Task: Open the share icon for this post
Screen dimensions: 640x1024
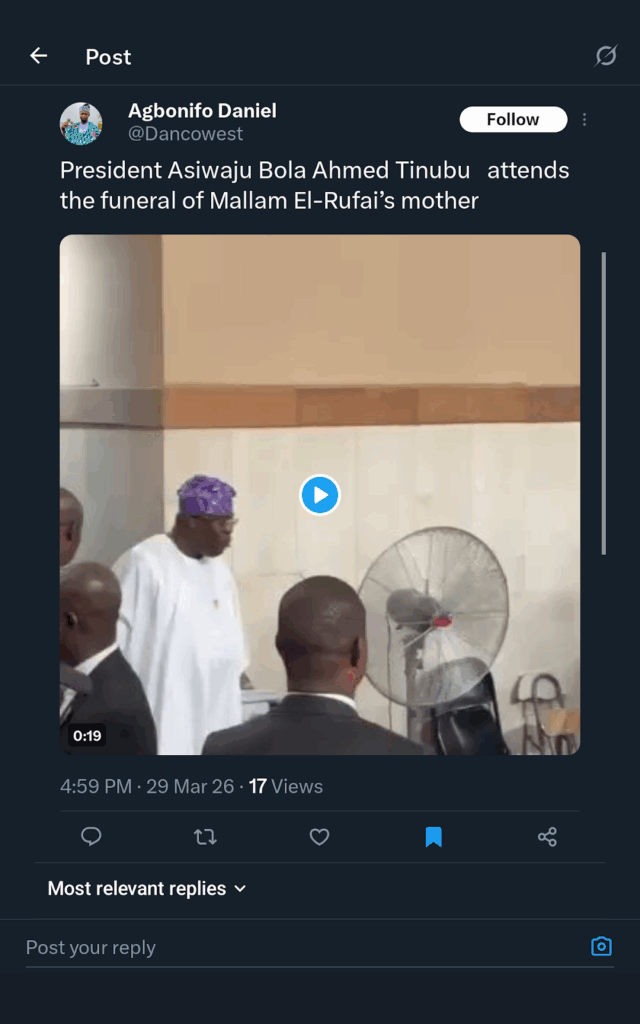Action: click(x=547, y=837)
